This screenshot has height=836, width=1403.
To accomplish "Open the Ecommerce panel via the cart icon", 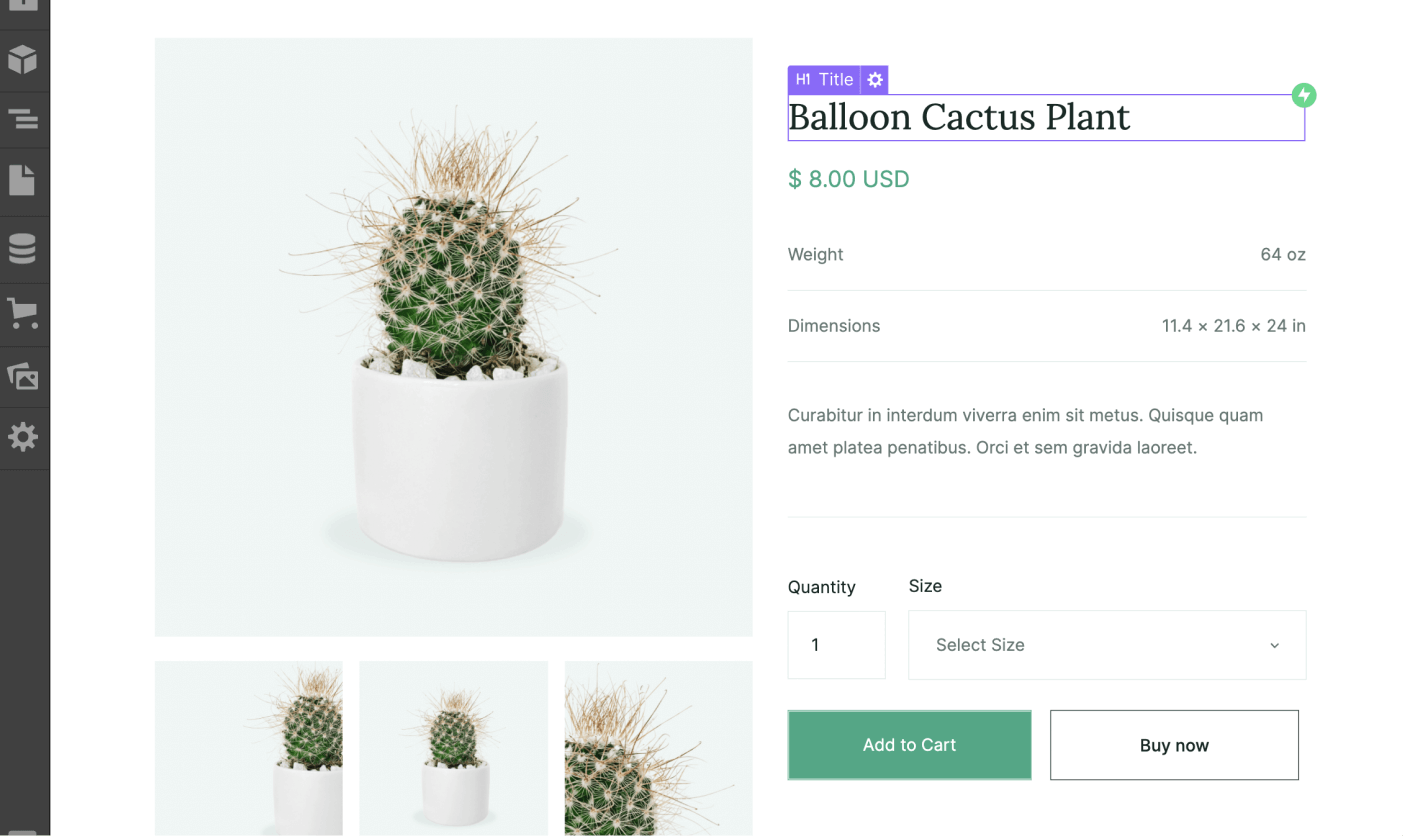I will tap(24, 313).
